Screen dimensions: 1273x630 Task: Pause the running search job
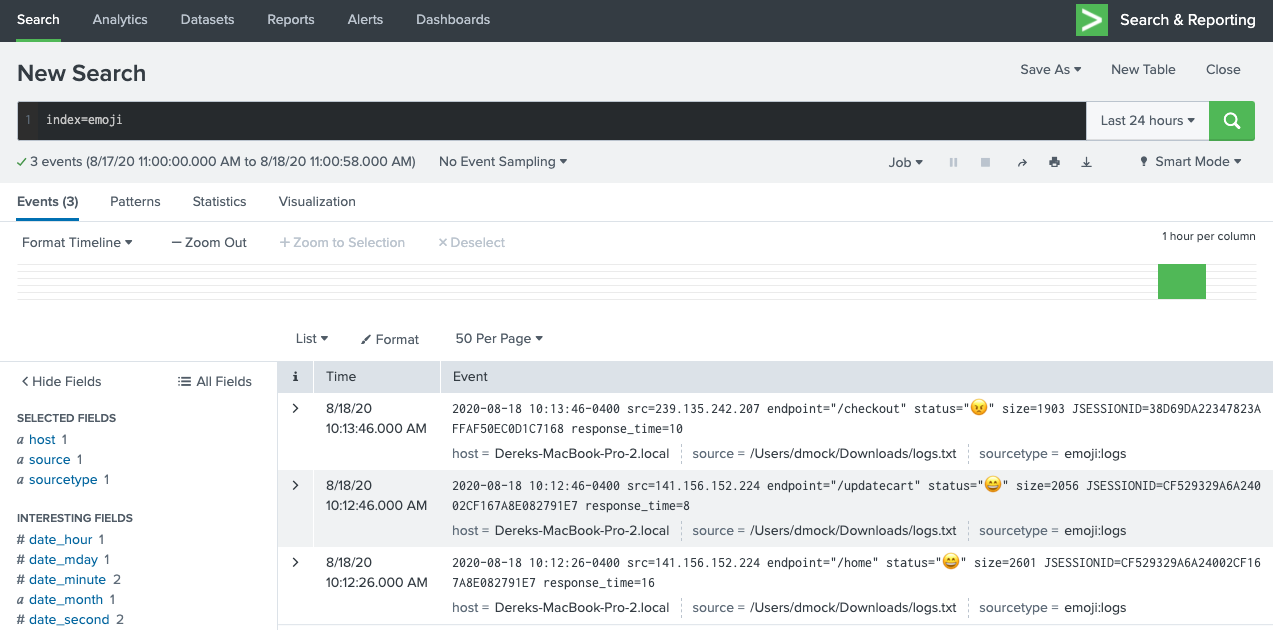pyautogui.click(x=953, y=162)
